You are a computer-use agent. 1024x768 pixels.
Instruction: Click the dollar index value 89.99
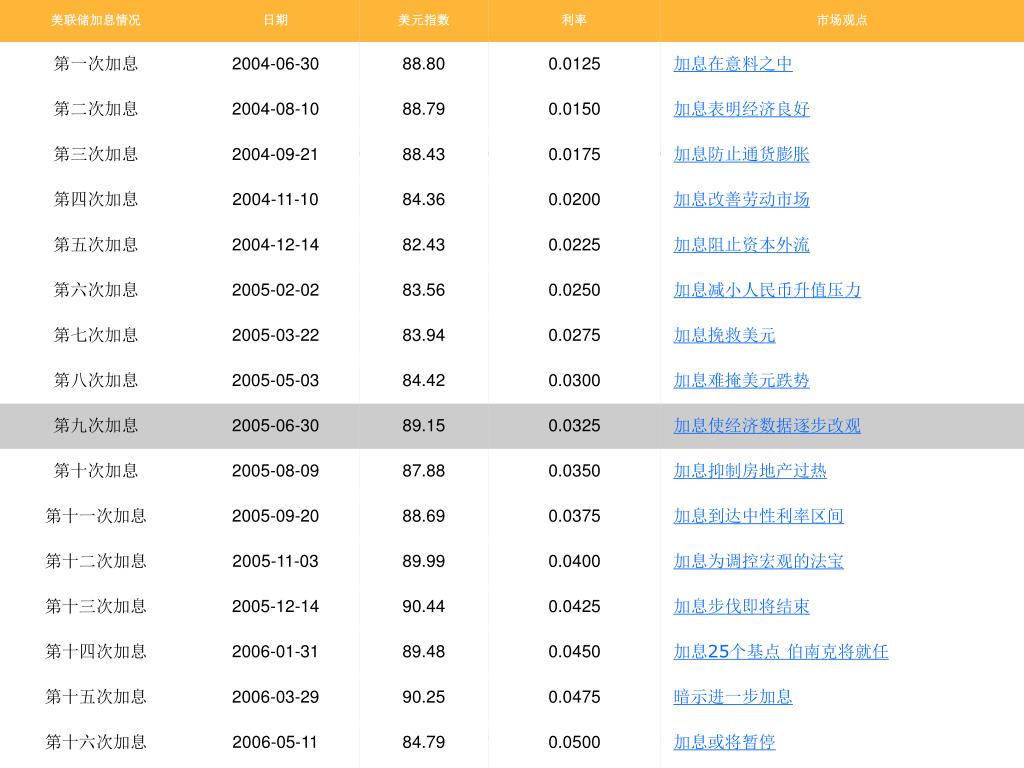coord(424,561)
